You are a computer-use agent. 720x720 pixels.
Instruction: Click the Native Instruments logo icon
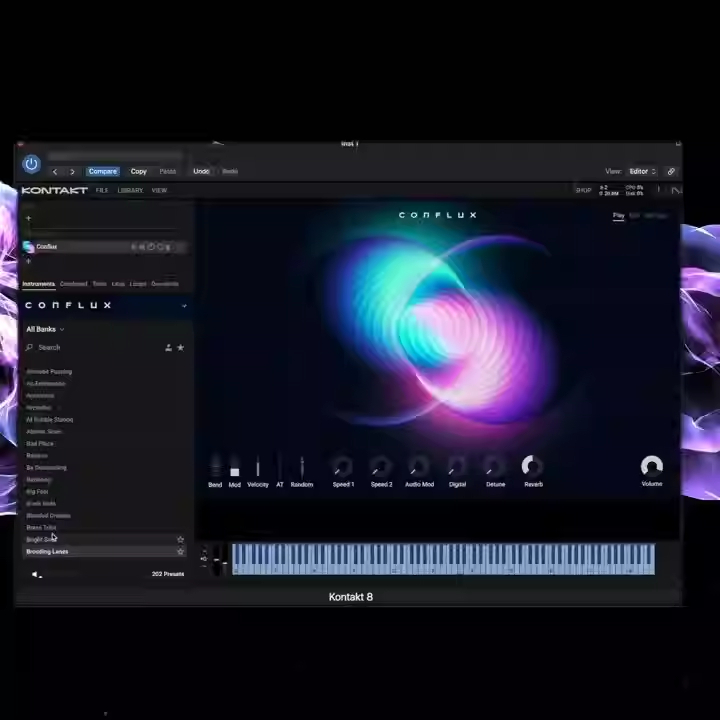point(676,190)
